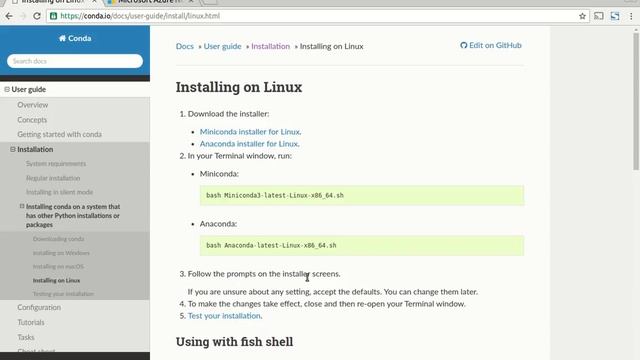
Task: Click the address bar URL
Action: tap(140, 16)
